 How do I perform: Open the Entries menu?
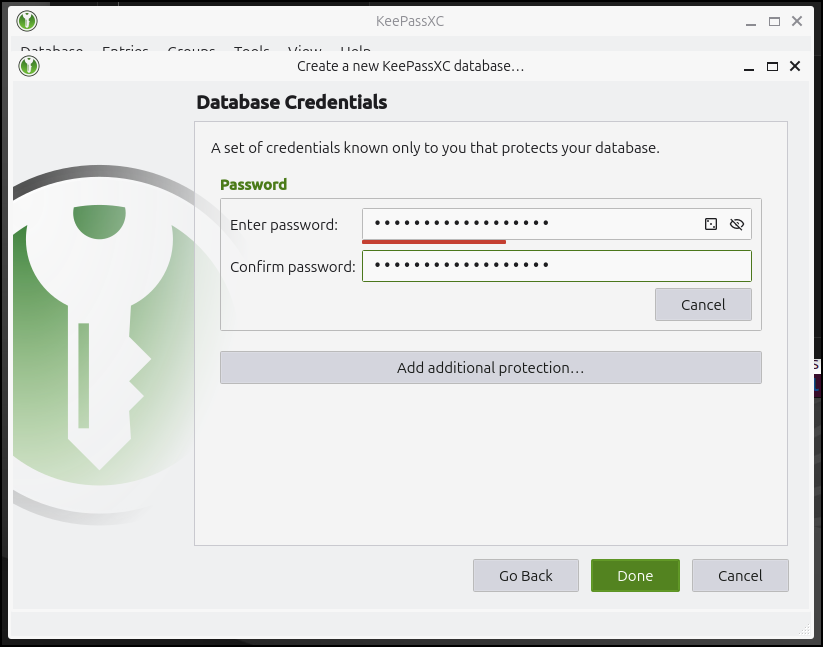[x=125, y=51]
